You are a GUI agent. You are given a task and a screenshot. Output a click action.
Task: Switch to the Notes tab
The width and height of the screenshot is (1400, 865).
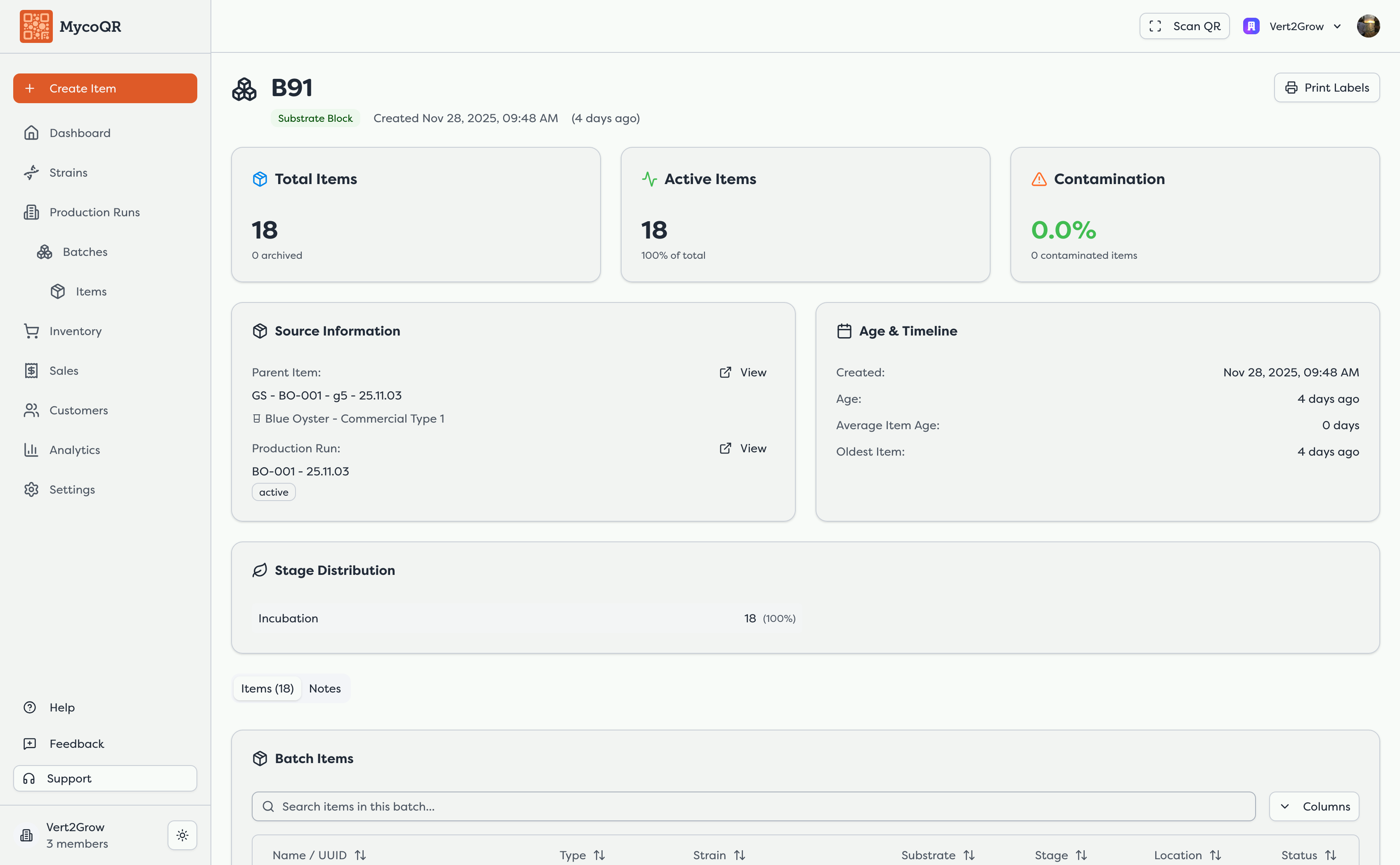coord(324,689)
